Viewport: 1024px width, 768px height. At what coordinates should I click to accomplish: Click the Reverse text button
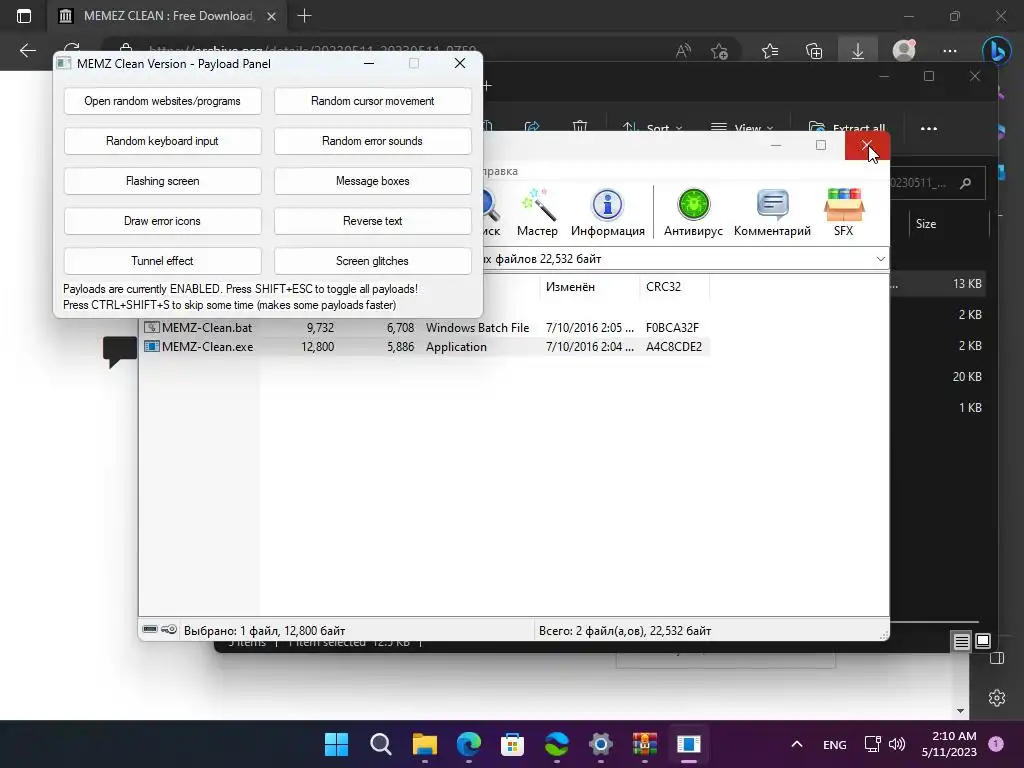[372, 221]
